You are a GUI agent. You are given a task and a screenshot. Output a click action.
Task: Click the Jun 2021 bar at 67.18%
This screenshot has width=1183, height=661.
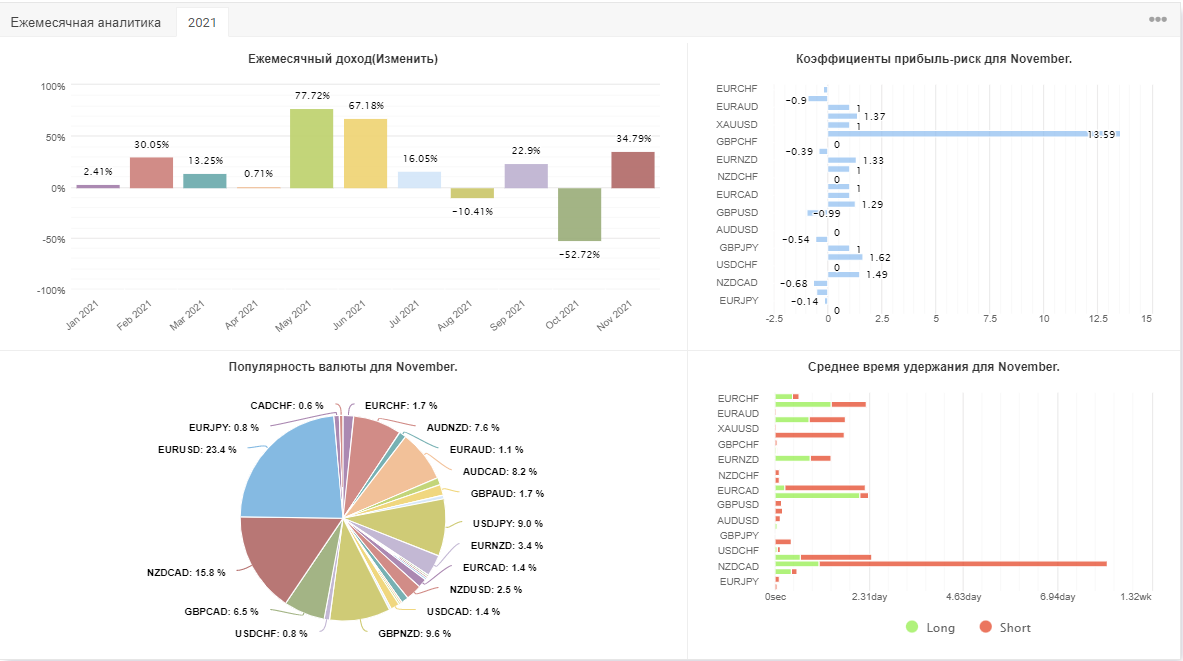(366, 154)
